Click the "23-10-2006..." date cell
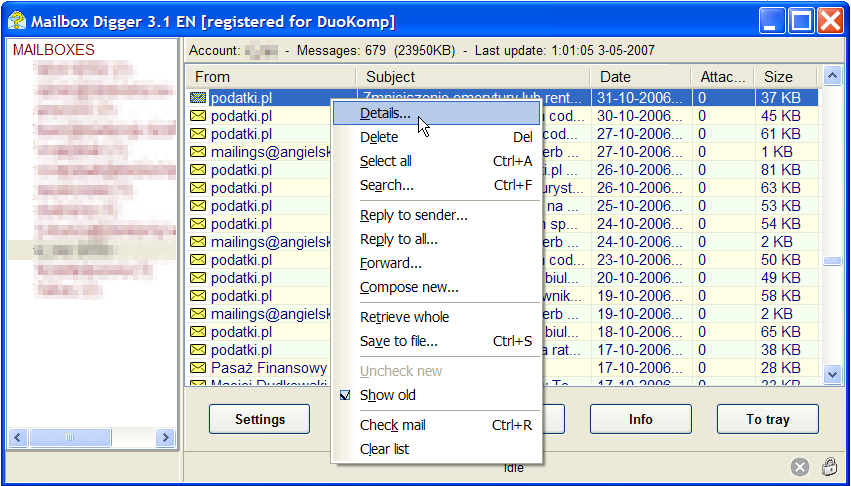This screenshot has height=486, width=851. click(x=640, y=260)
